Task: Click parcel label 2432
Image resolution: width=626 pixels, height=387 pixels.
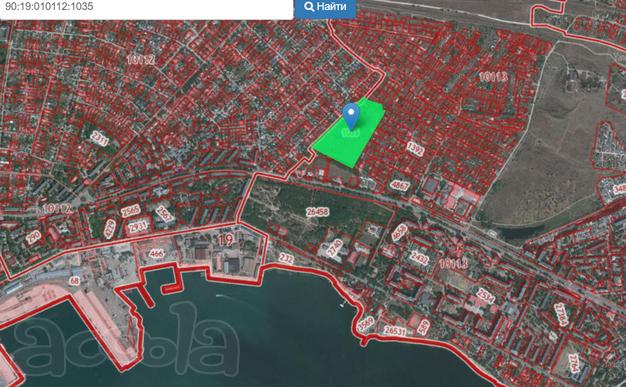Action: (419, 259)
